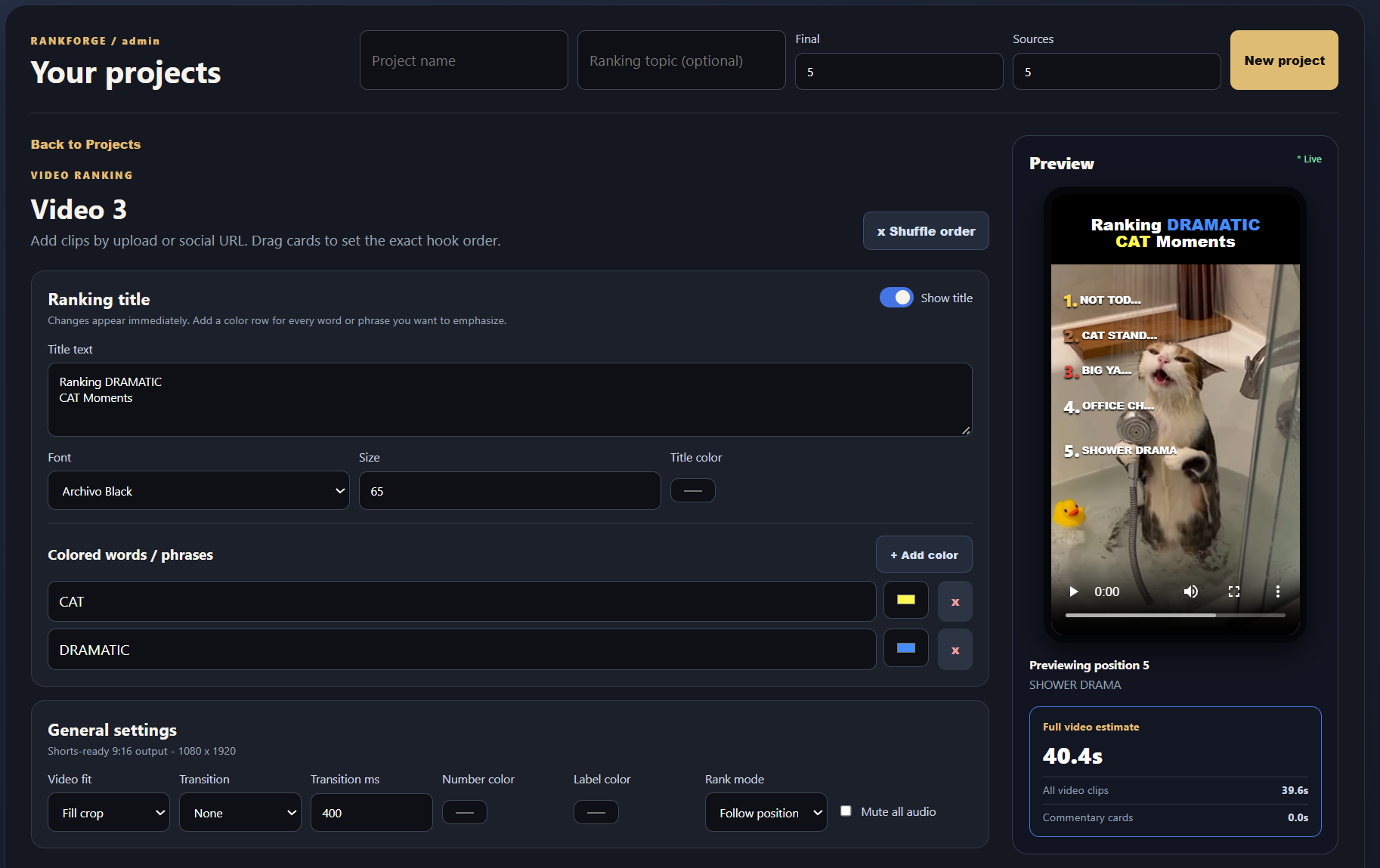Enable Mute all audio checkbox

(846, 811)
